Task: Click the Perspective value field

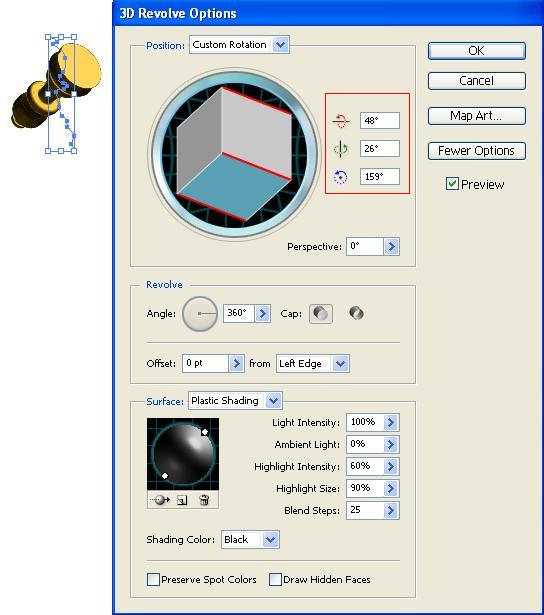Action: [365, 246]
